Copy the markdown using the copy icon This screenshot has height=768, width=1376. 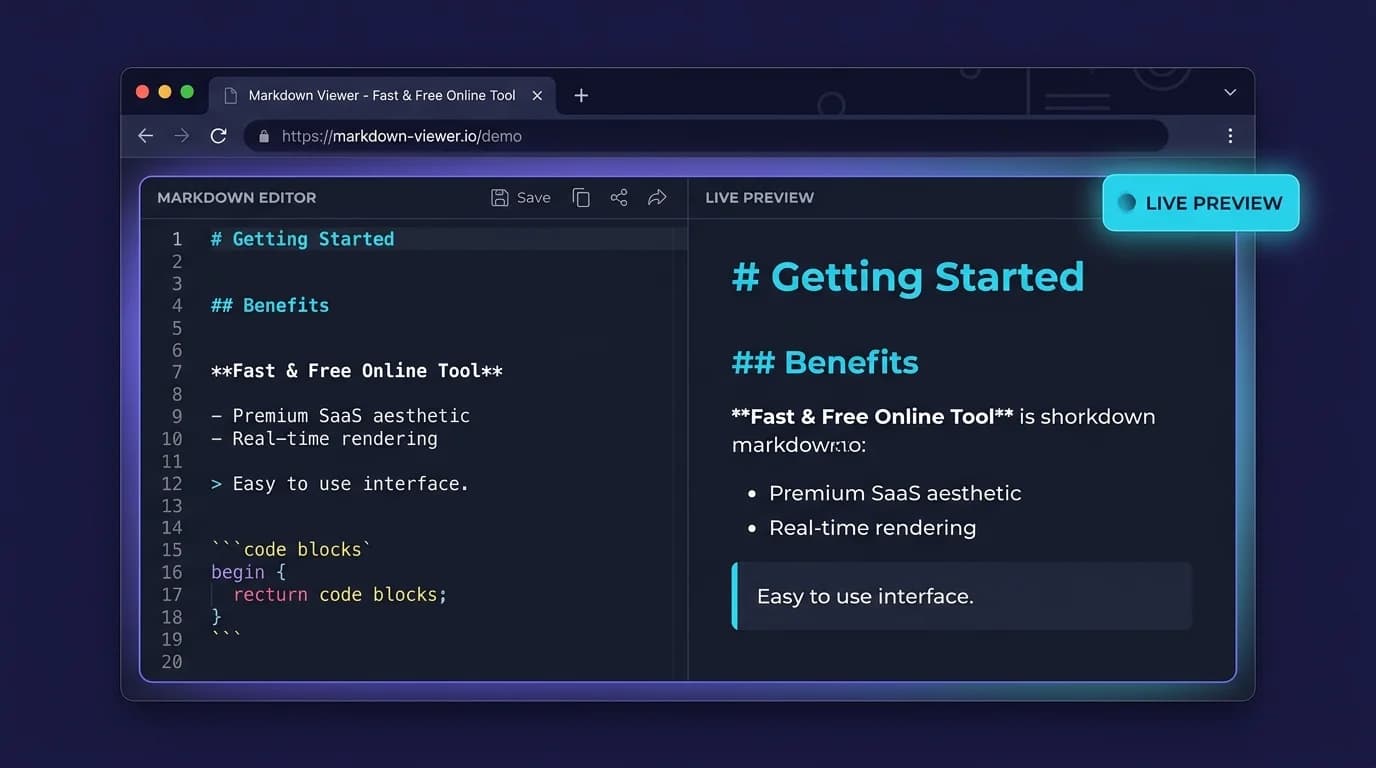tap(581, 197)
